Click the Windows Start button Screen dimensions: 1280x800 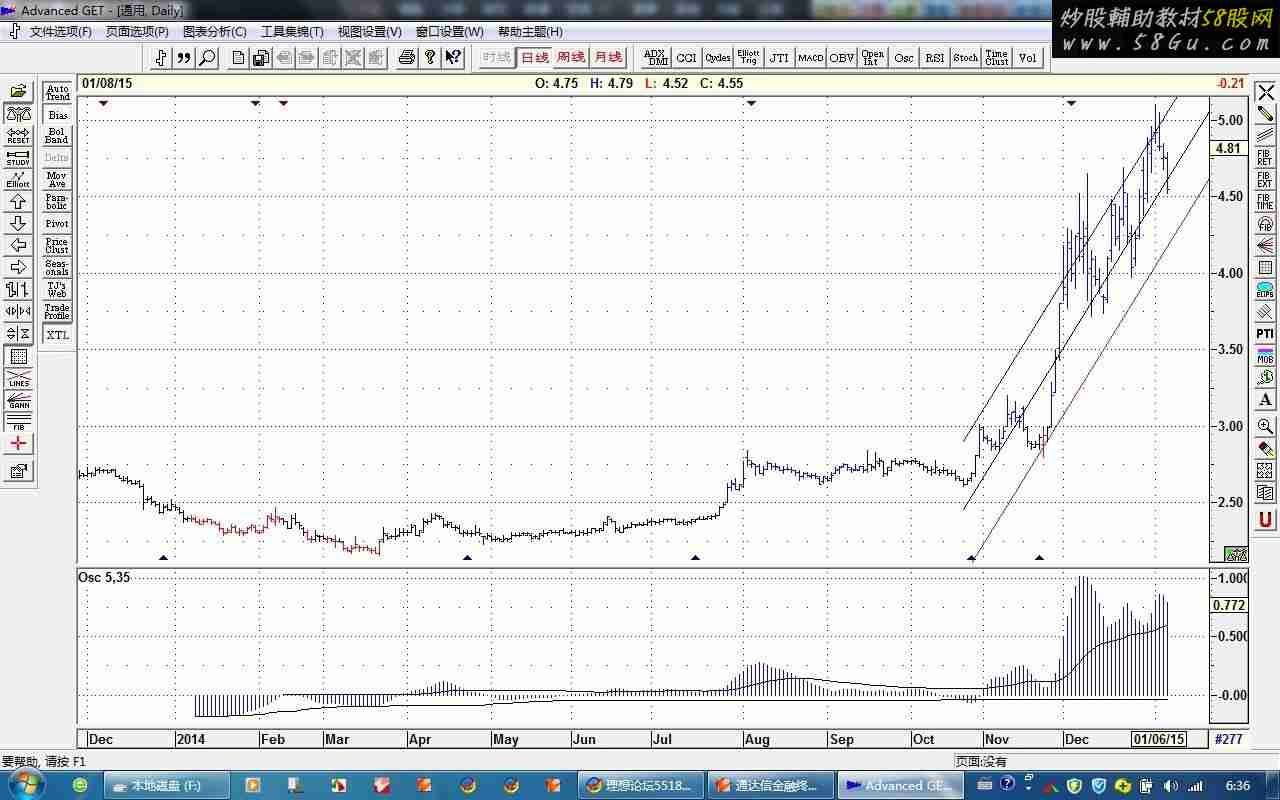25,785
